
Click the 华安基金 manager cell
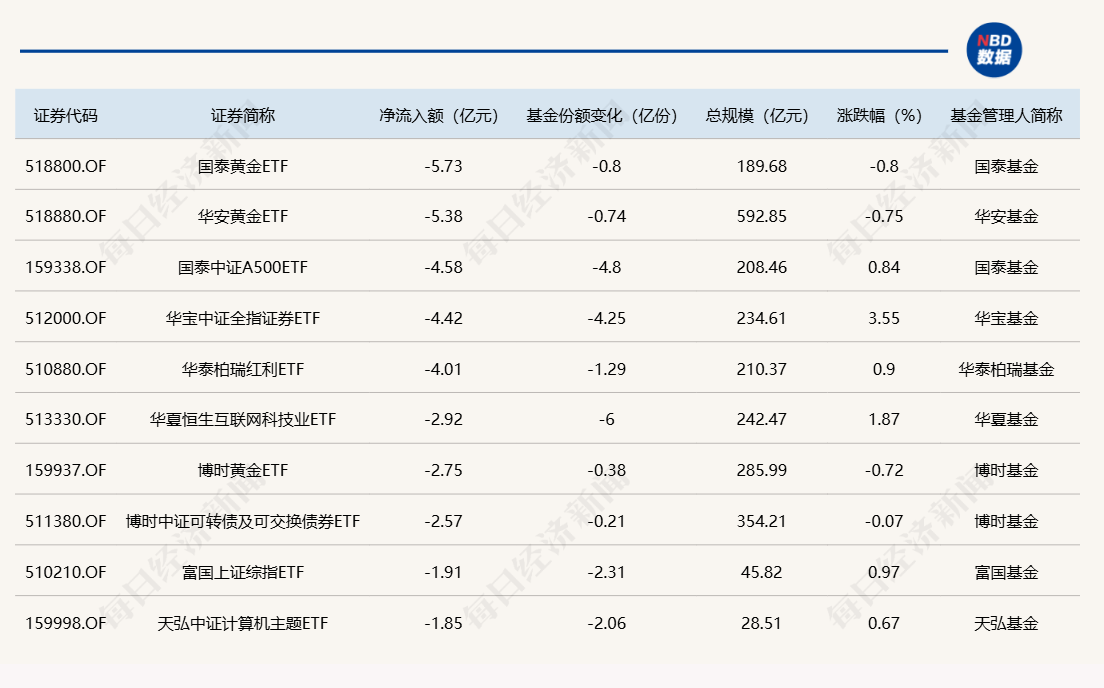pos(1006,216)
